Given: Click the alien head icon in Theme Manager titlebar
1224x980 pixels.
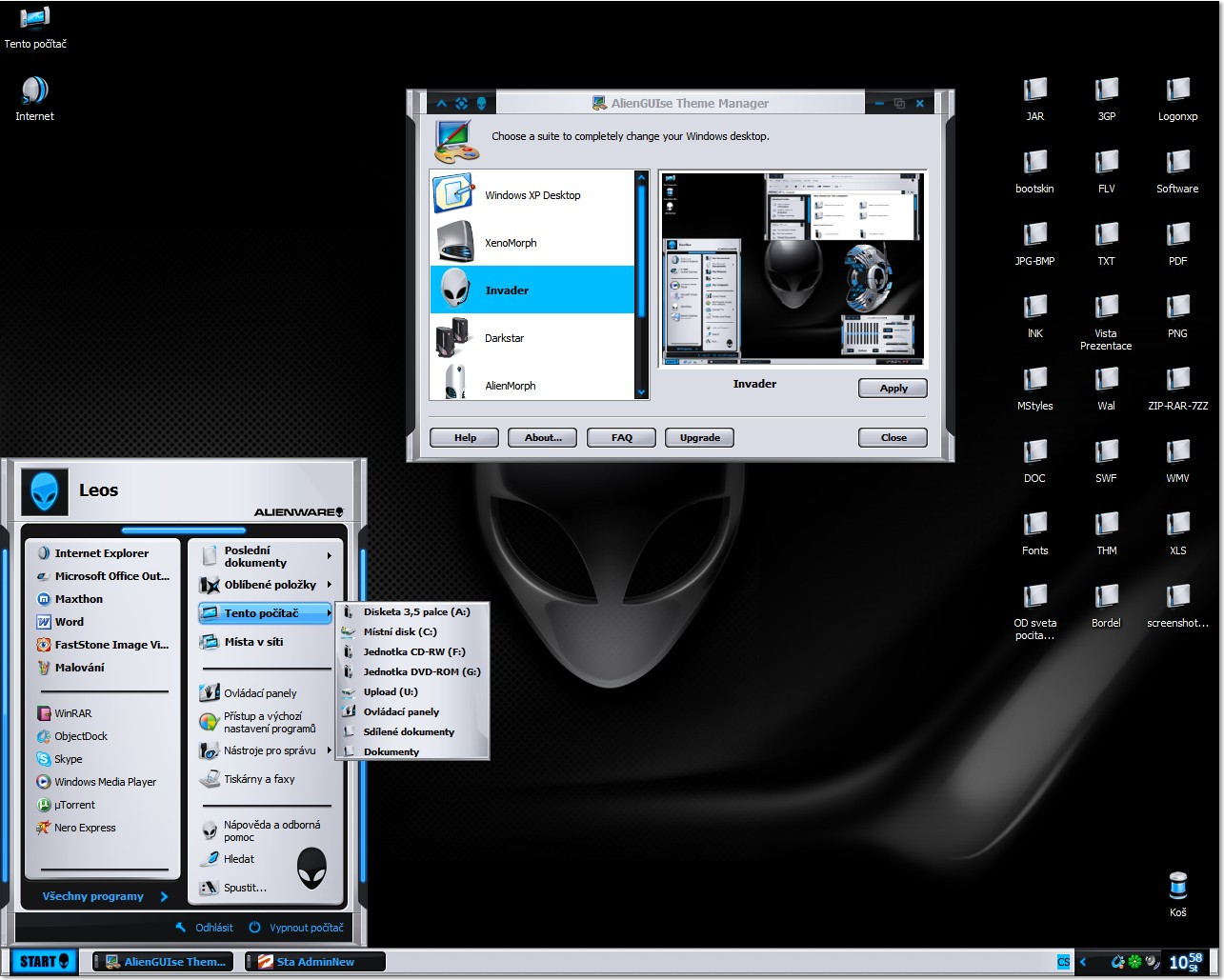Looking at the screenshot, I should coord(481,103).
